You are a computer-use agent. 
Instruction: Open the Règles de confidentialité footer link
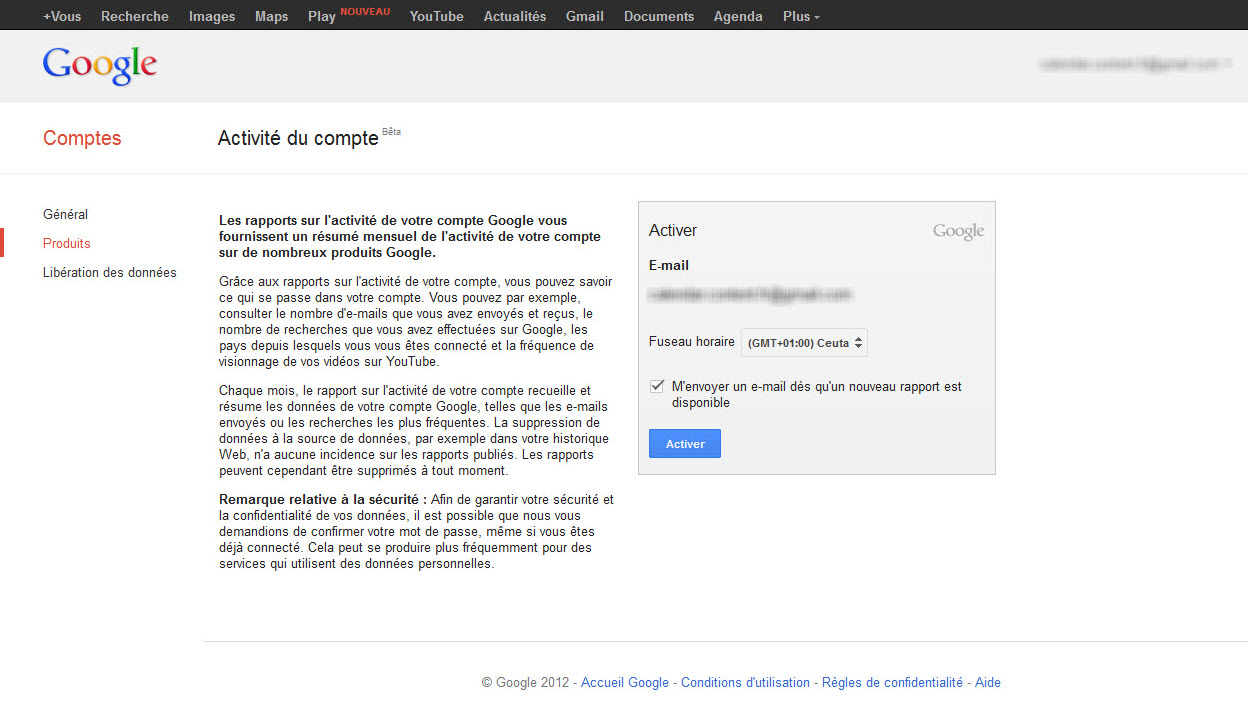pyautogui.click(x=892, y=683)
